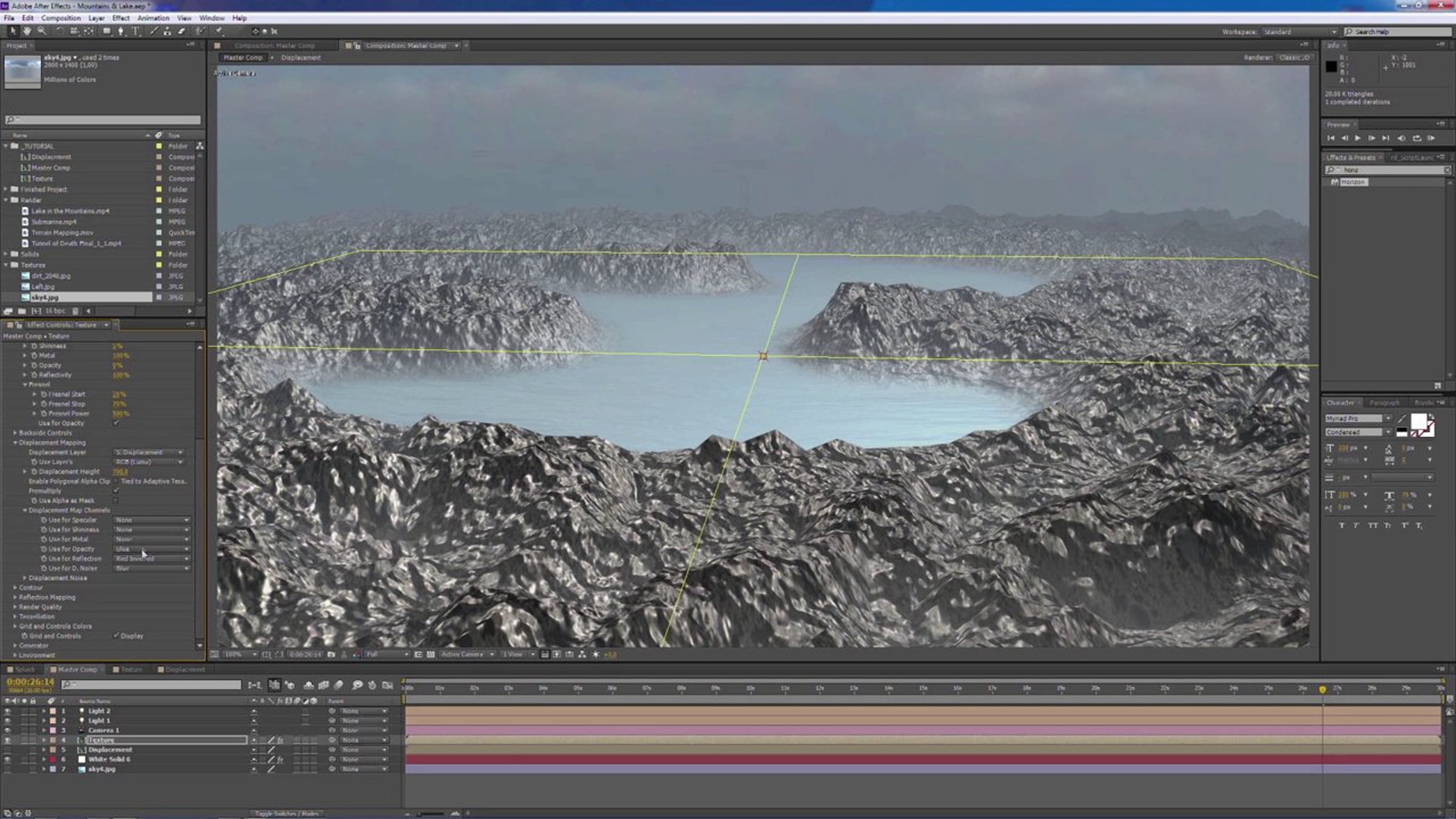Select the Zoom magnifier tool
Screen dimensions: 1456x819
coord(42,31)
